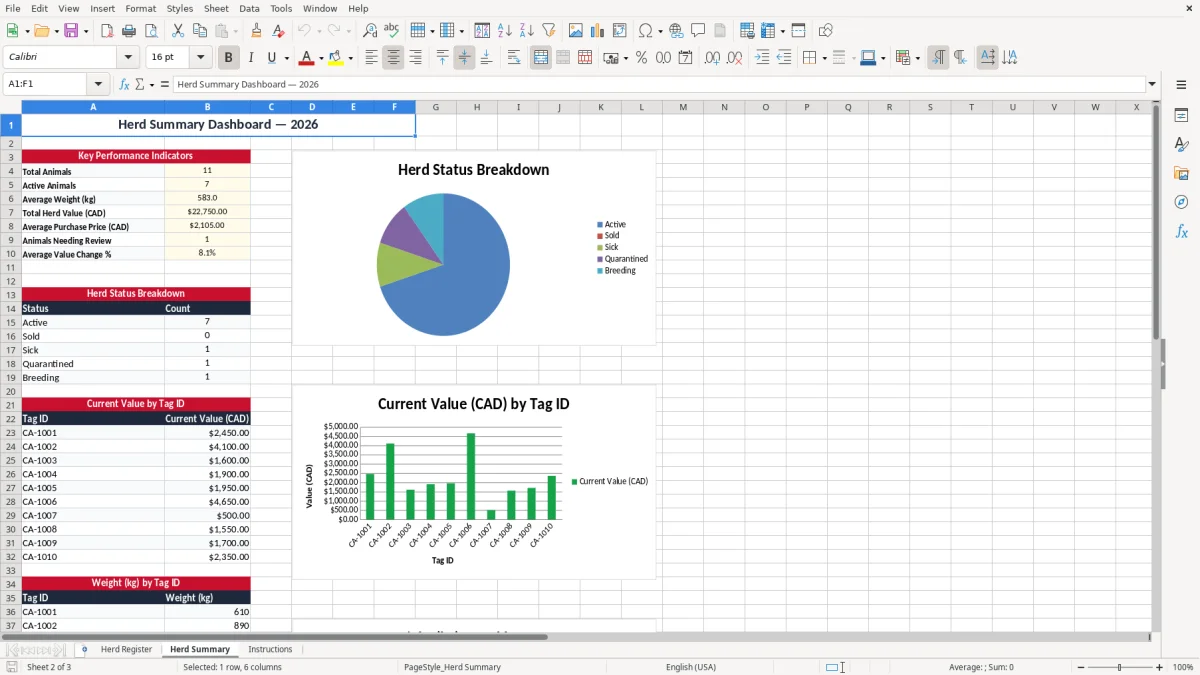The height and width of the screenshot is (675, 1200).
Task: Format selection as percent
Action: pos(641,58)
